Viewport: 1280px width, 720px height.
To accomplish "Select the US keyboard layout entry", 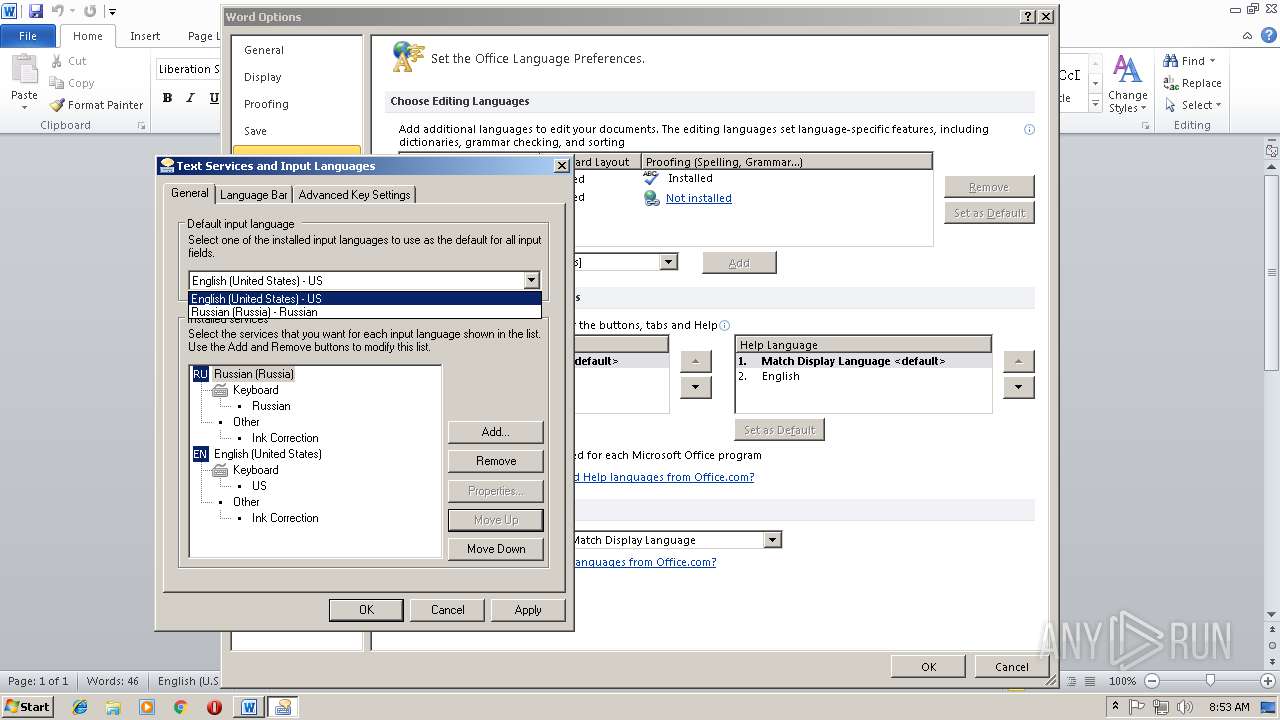I will (259, 486).
